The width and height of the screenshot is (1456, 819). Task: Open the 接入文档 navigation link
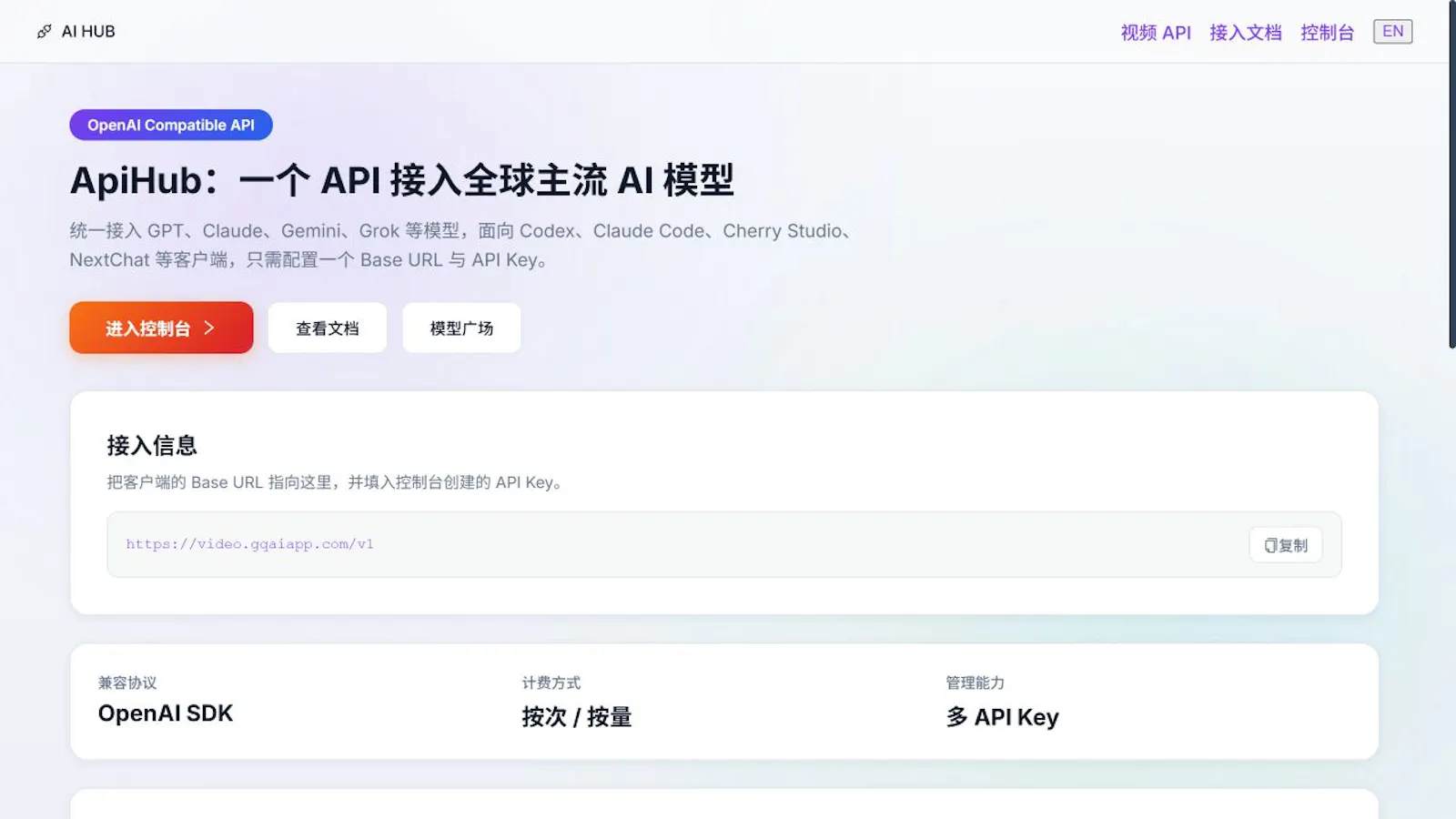click(x=1245, y=33)
